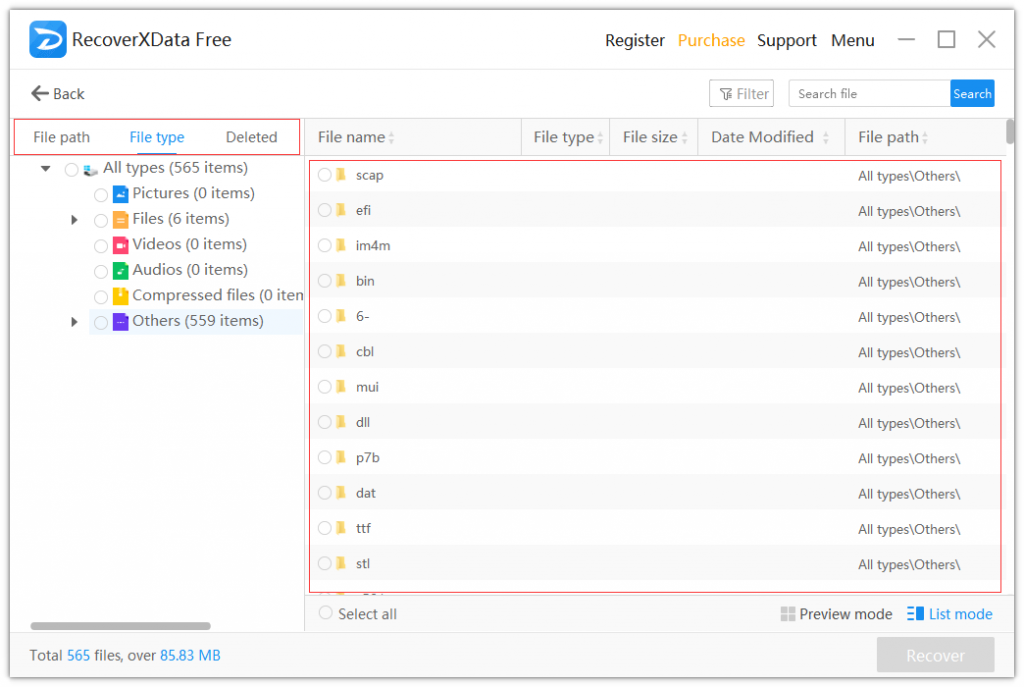Screen dimensions: 1024x687
Task: Select the All types radio button
Action: 71,168
